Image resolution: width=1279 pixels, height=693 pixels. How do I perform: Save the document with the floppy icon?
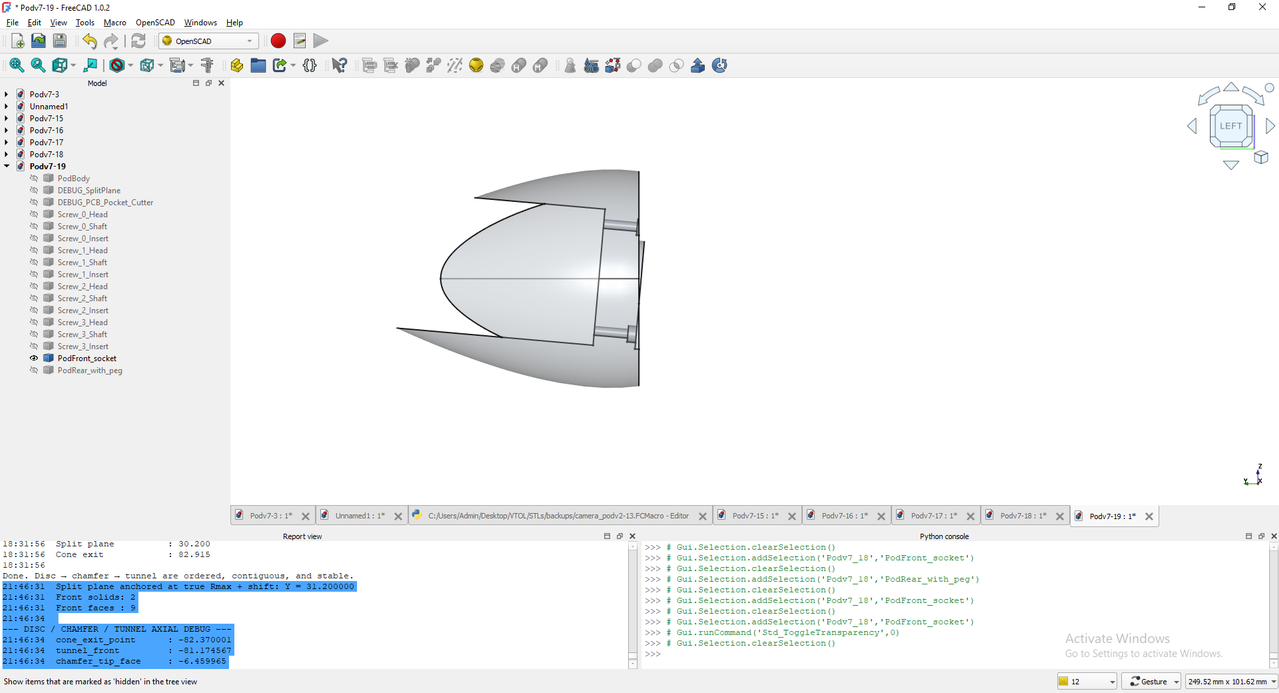59,41
